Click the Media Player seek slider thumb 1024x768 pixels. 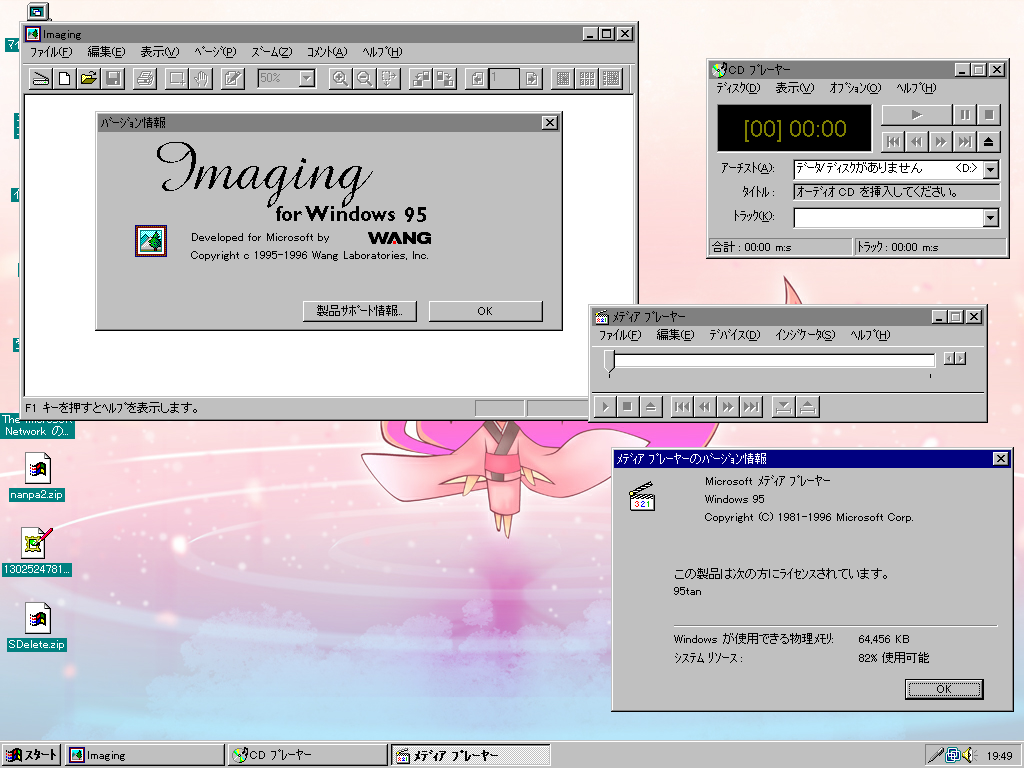click(x=609, y=361)
